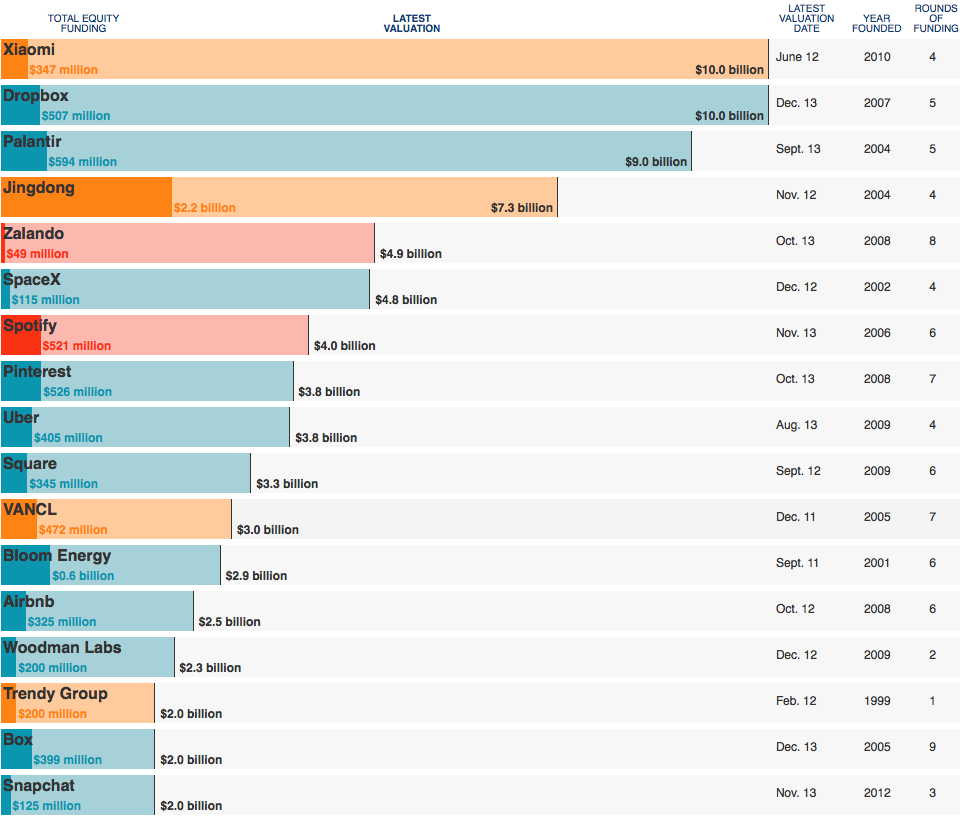The image size is (962, 819).
Task: Select the Trendy Group company name
Action: 55,694
